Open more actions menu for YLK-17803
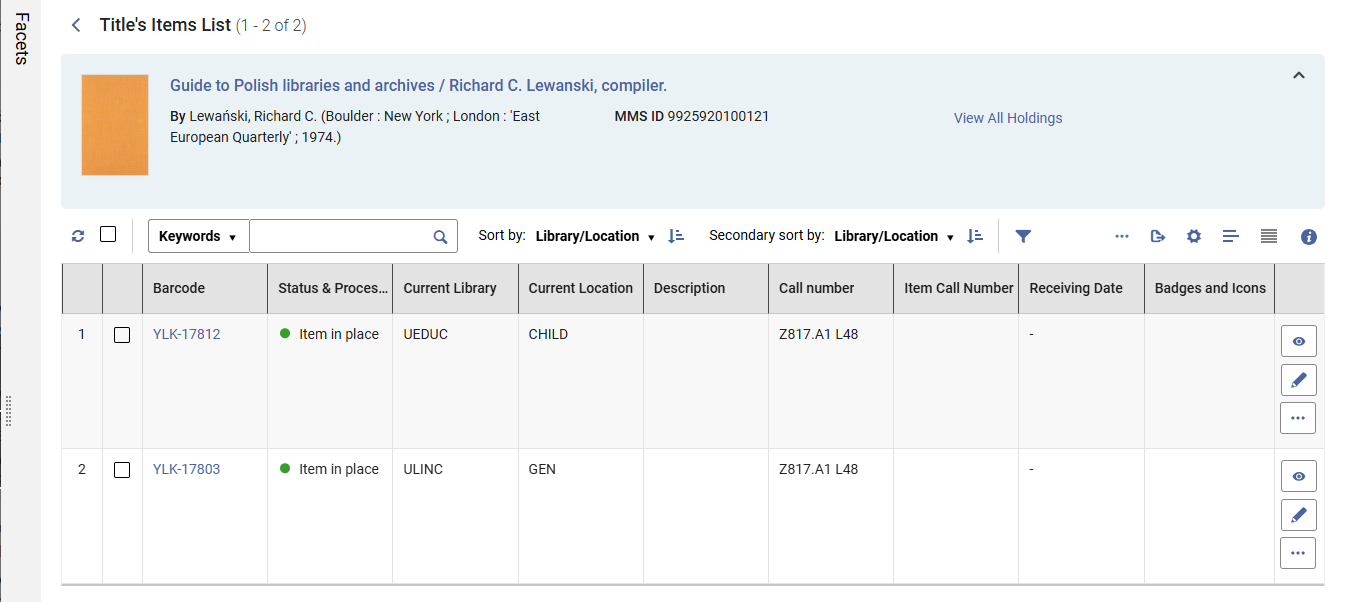Image resolution: width=1345 pixels, height=602 pixels. tap(1298, 552)
